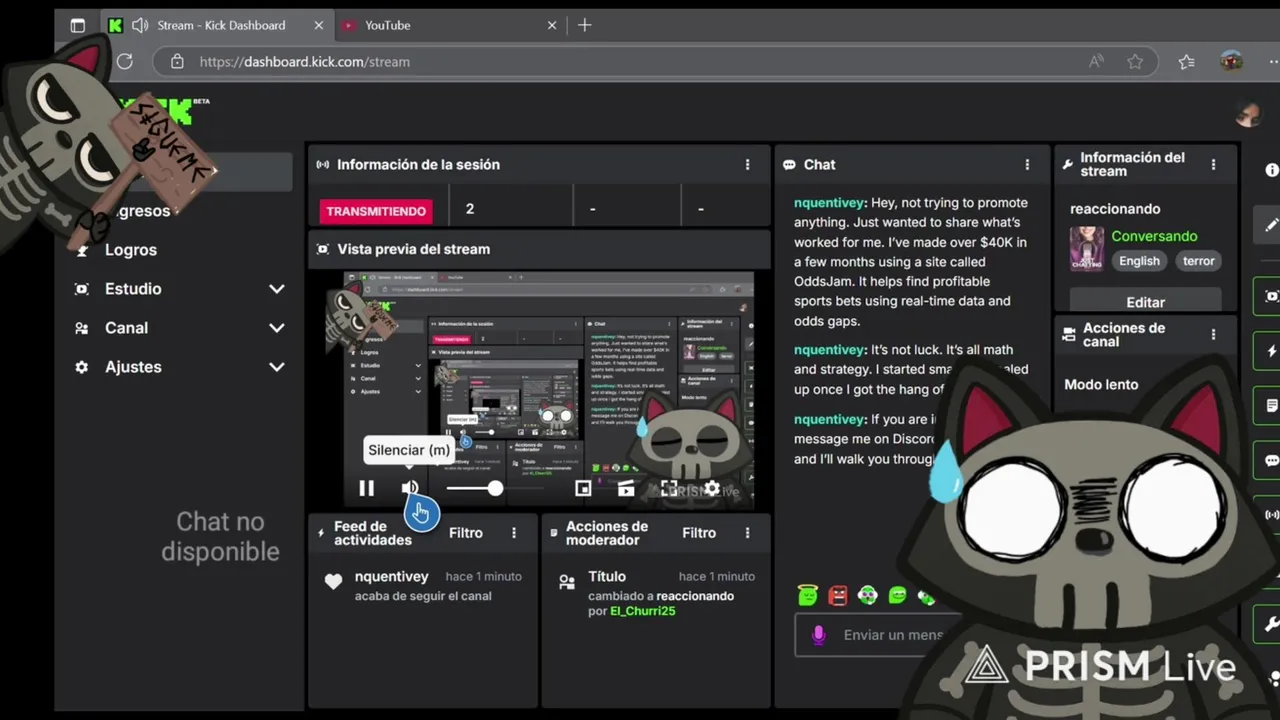The width and height of the screenshot is (1280, 720).
Task: Expand the Estudio sidebar section
Action: pyautogui.click(x=276, y=289)
